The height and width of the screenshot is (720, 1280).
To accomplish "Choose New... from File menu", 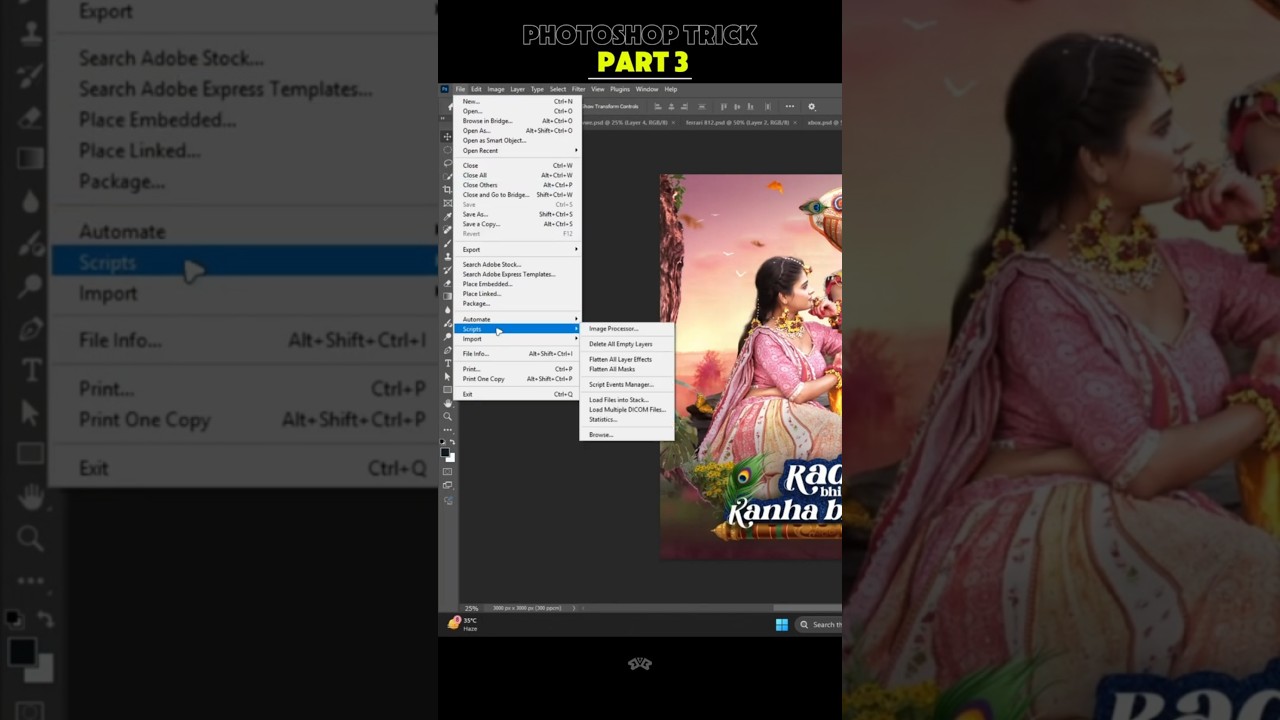I will coord(517,101).
